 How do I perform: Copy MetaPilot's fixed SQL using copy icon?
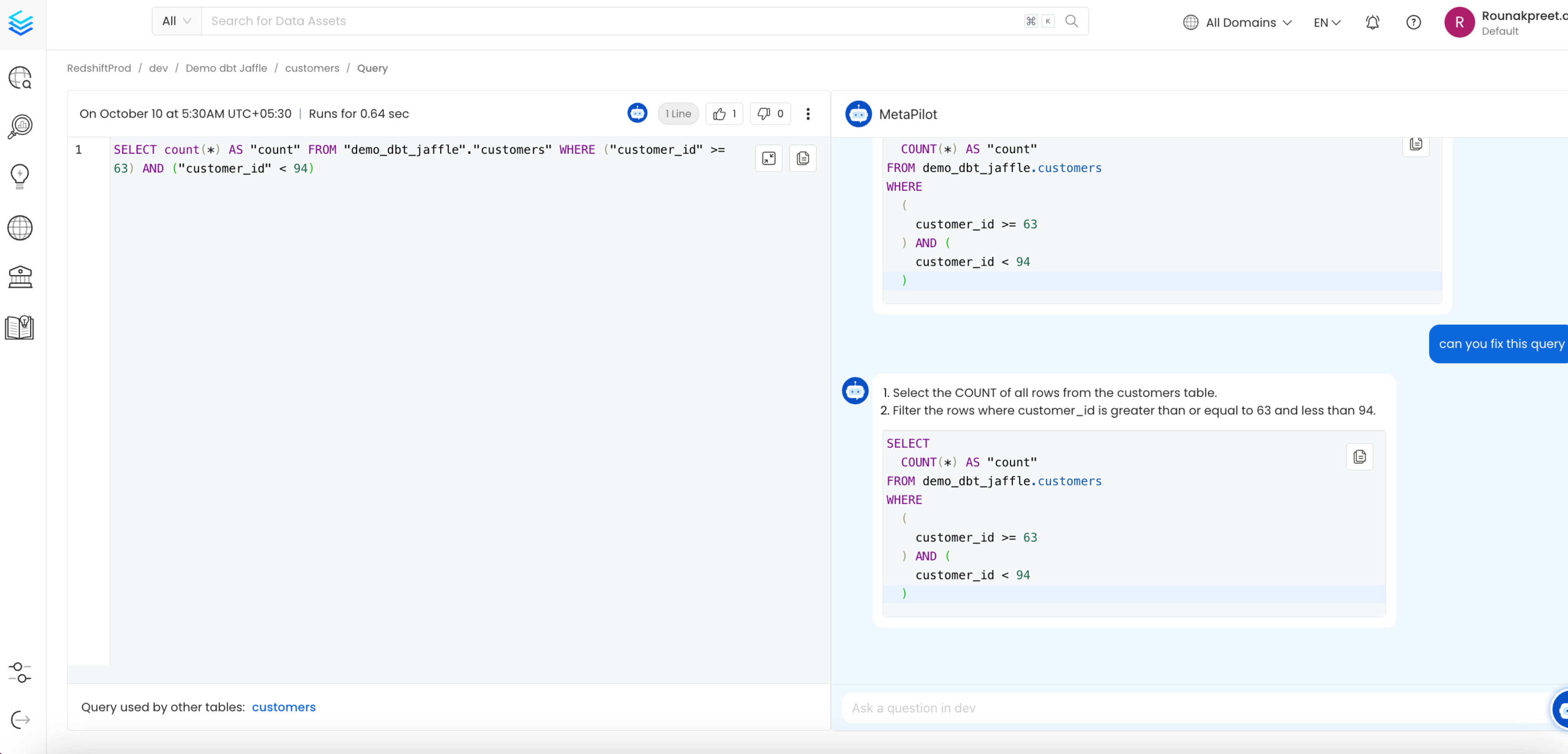(1359, 456)
